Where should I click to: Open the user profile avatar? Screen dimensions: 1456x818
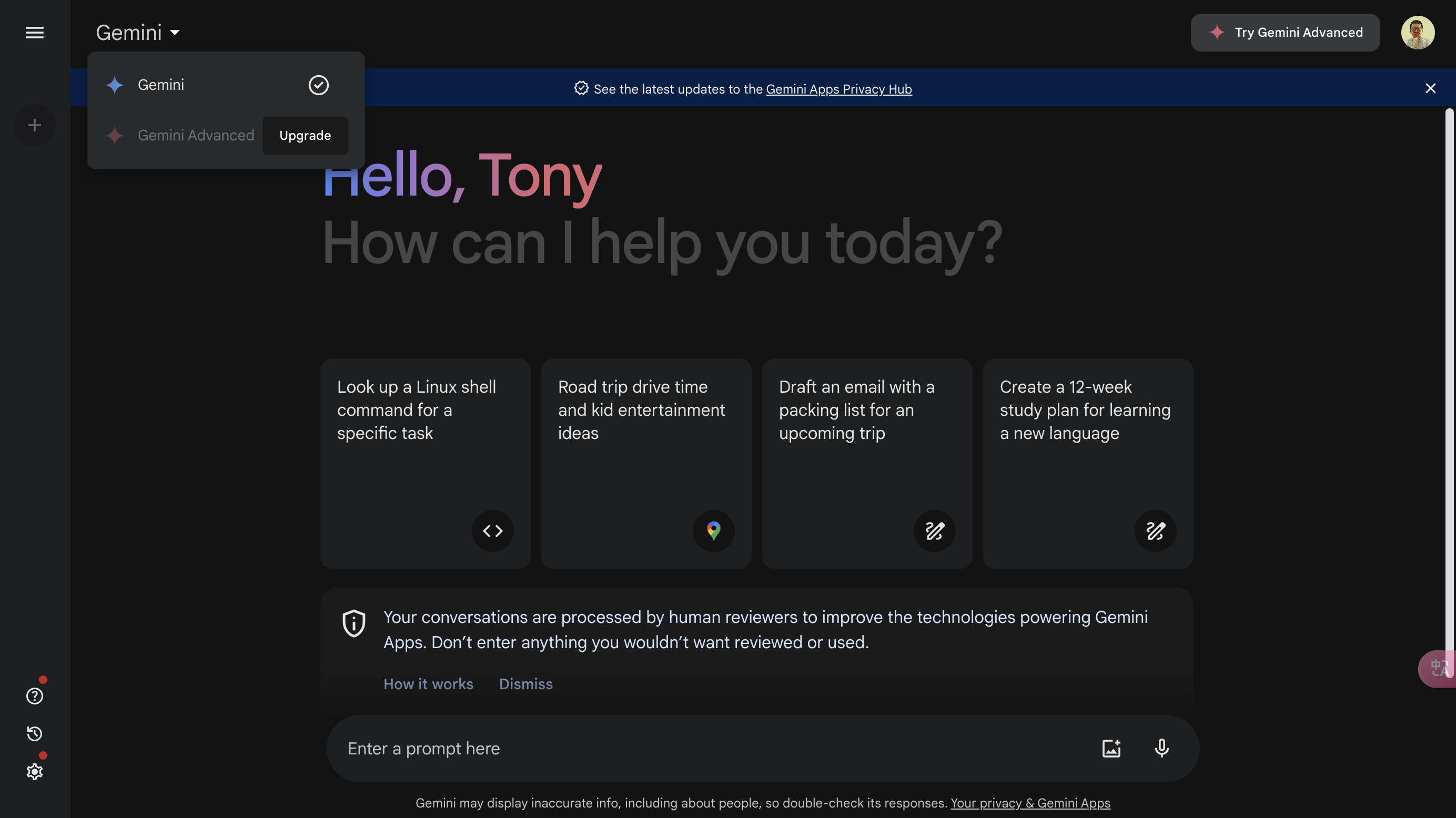click(1418, 32)
